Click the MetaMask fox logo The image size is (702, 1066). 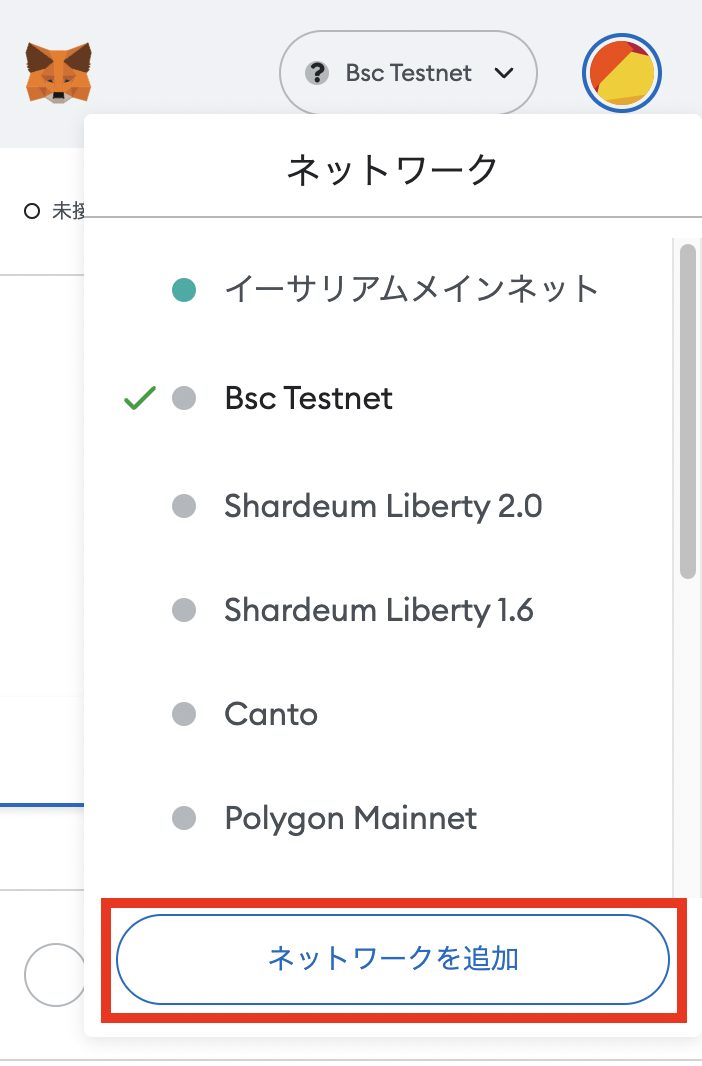tap(58, 73)
